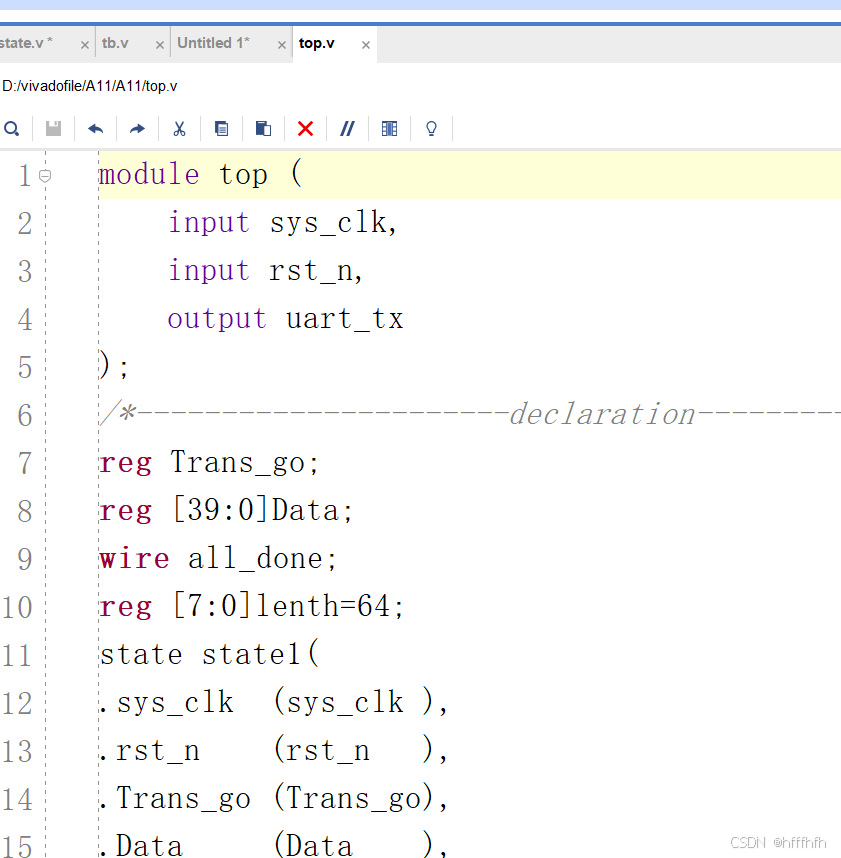The height and width of the screenshot is (858, 841).
Task: Click on 'input sys_clk,' code line
Action: click(x=282, y=223)
